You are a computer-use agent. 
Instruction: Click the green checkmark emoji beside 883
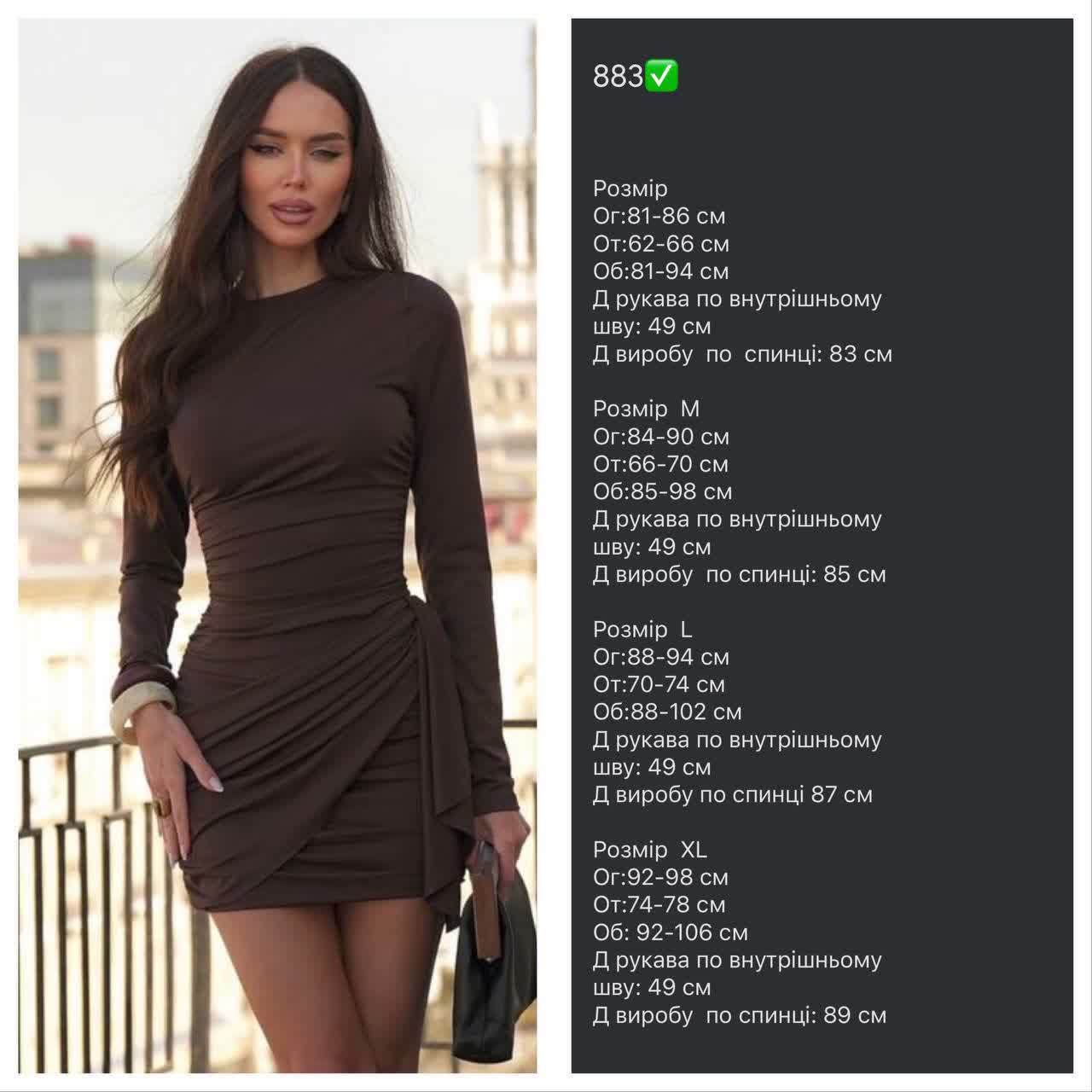click(662, 76)
